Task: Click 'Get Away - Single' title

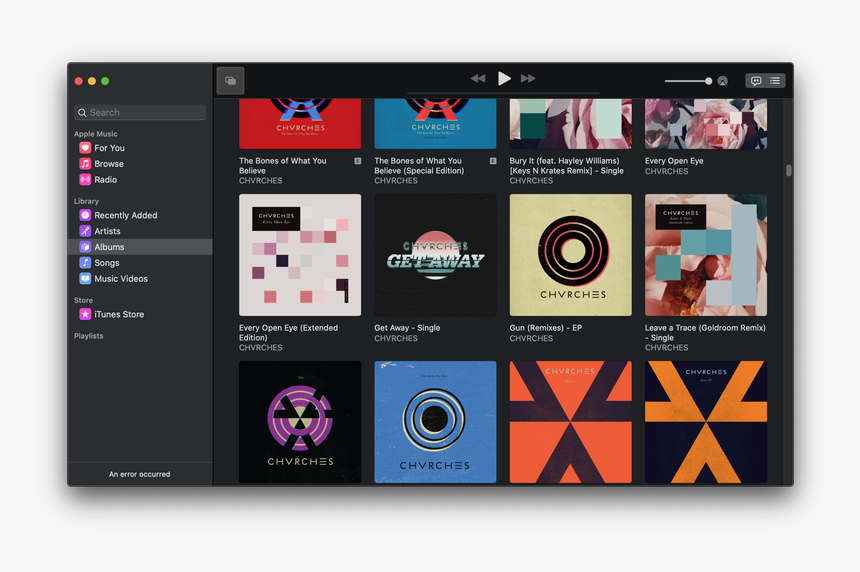Action: (x=407, y=328)
